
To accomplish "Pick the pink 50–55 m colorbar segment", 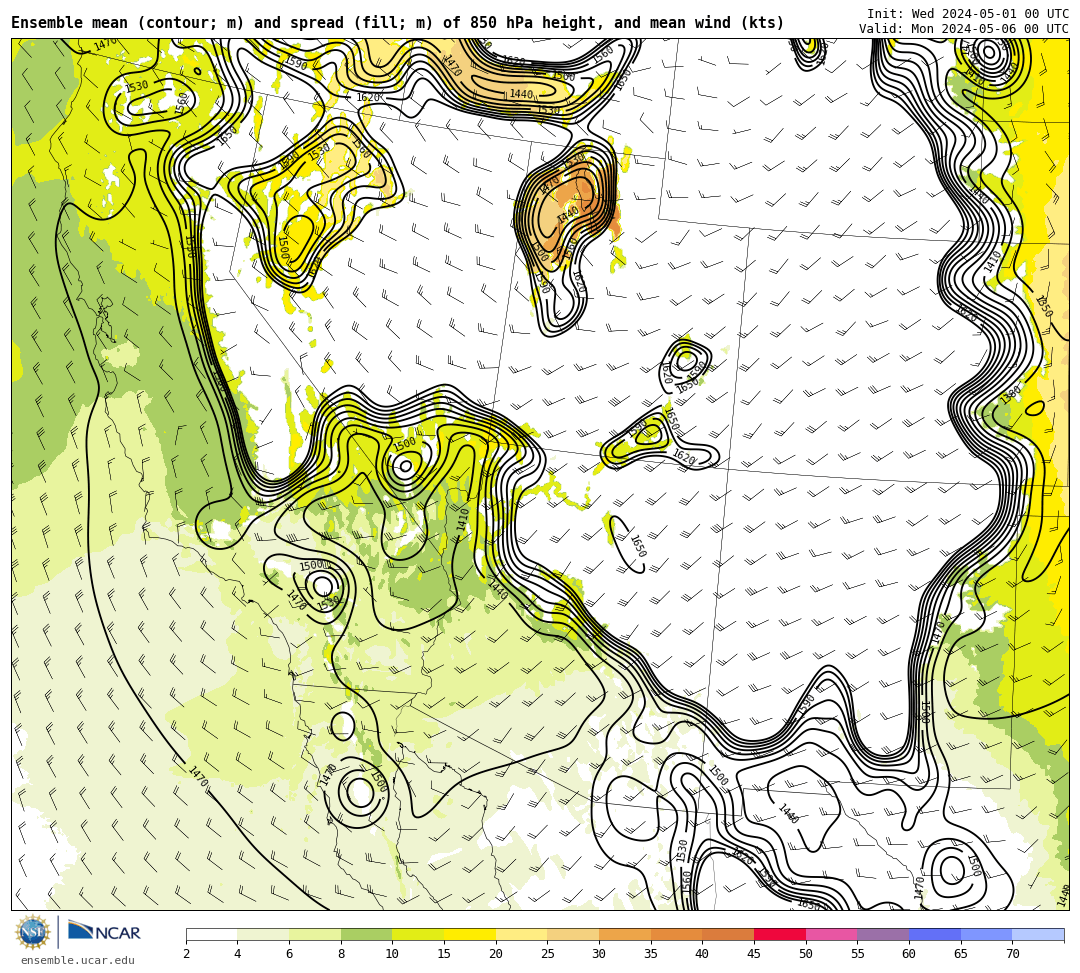I will coord(831,934).
